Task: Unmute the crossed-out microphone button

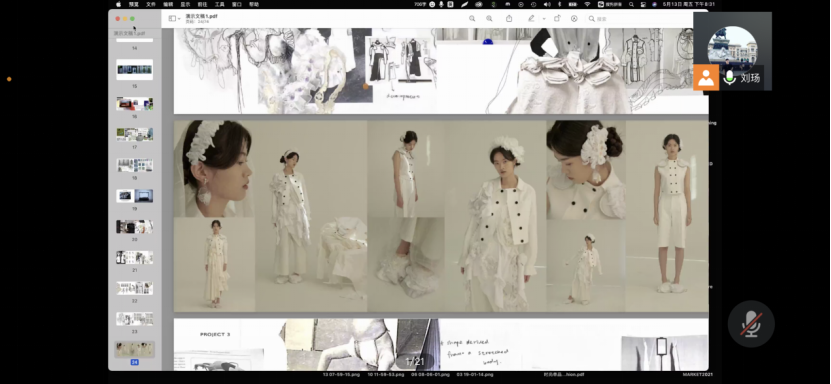Action: (751, 324)
